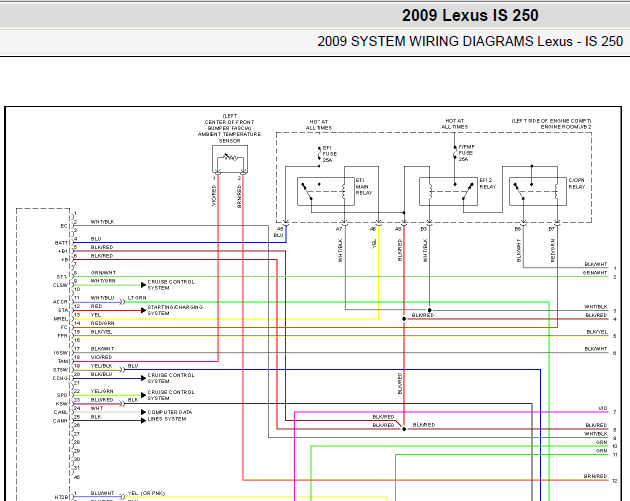Click the RED/GRN wire label on pin 14
Image resolution: width=630 pixels, height=501 pixels.
pyautogui.click(x=102, y=323)
